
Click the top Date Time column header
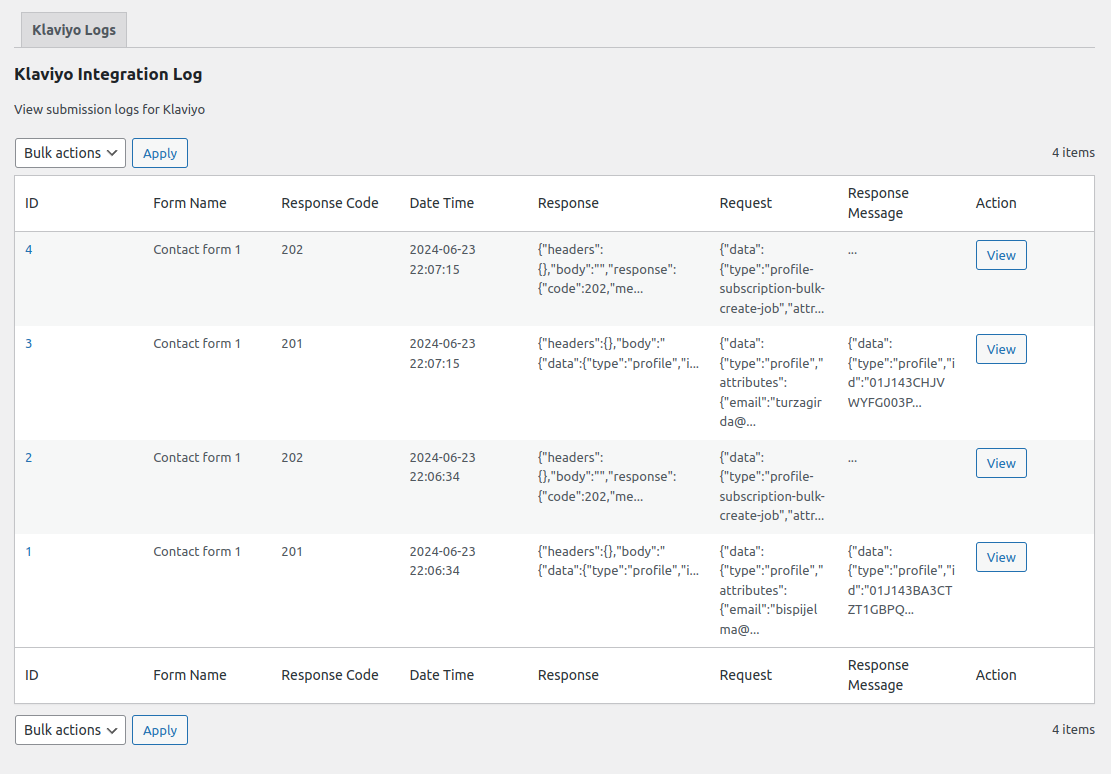coord(441,203)
